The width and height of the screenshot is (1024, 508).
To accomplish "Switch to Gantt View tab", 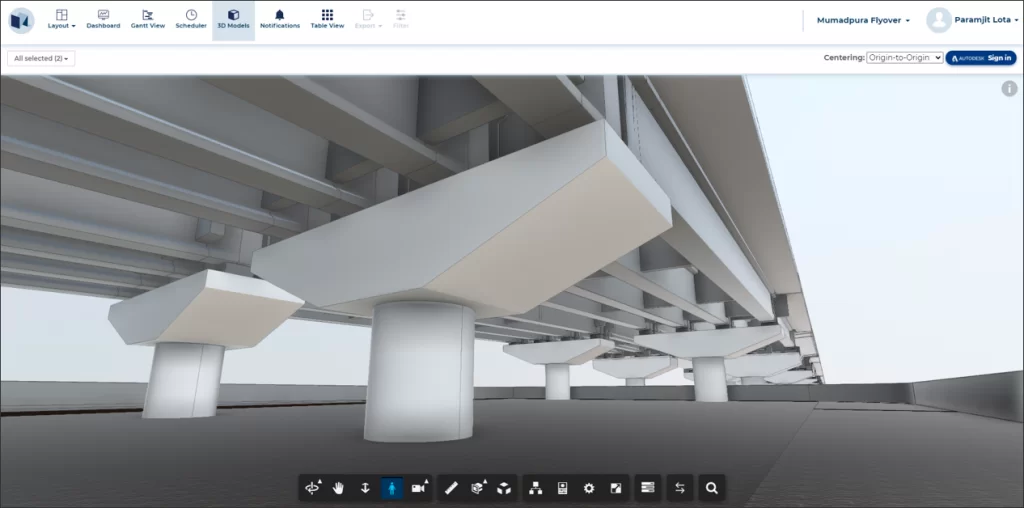I will click(x=148, y=20).
